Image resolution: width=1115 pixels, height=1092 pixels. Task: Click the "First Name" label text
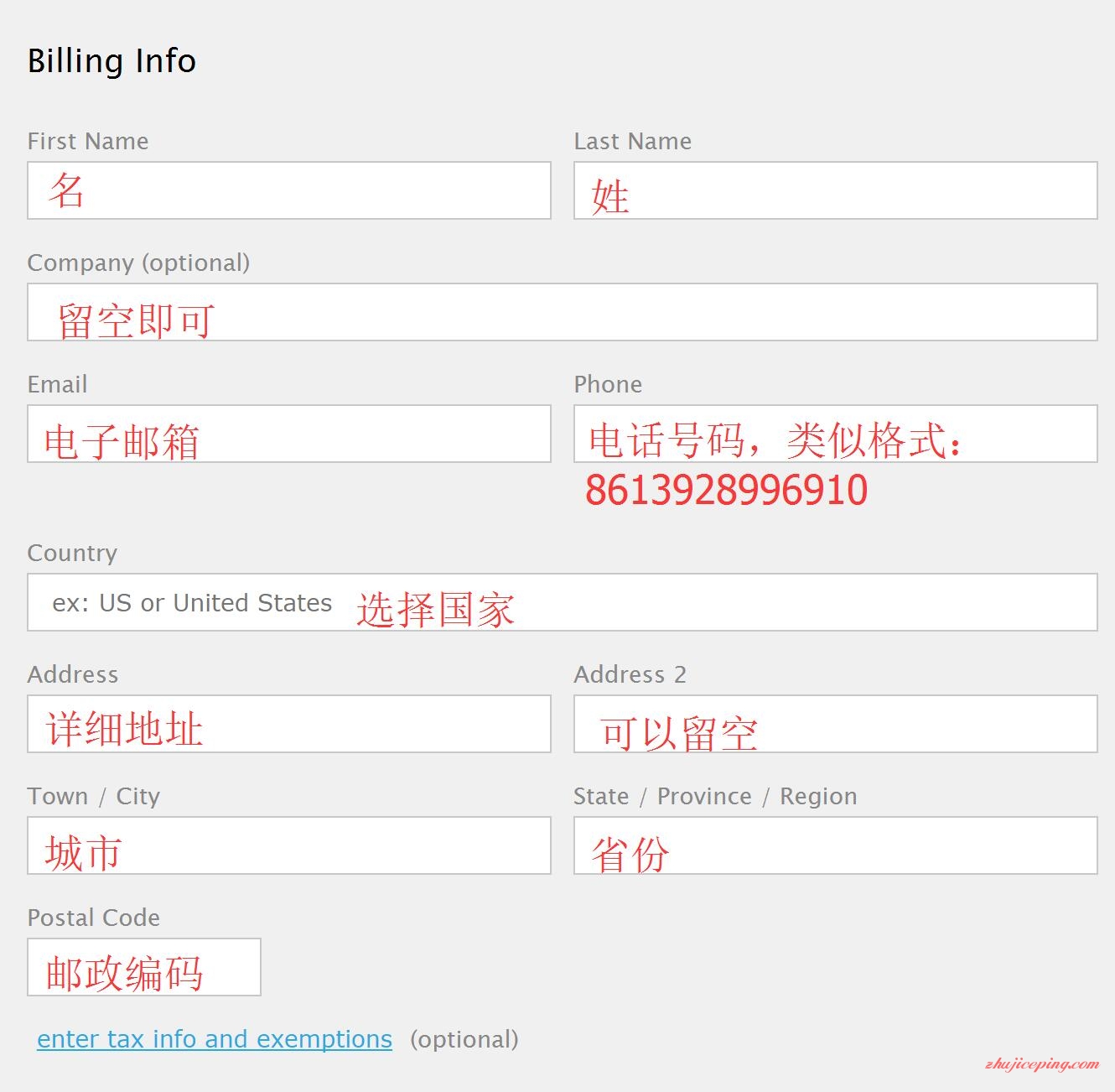click(88, 141)
